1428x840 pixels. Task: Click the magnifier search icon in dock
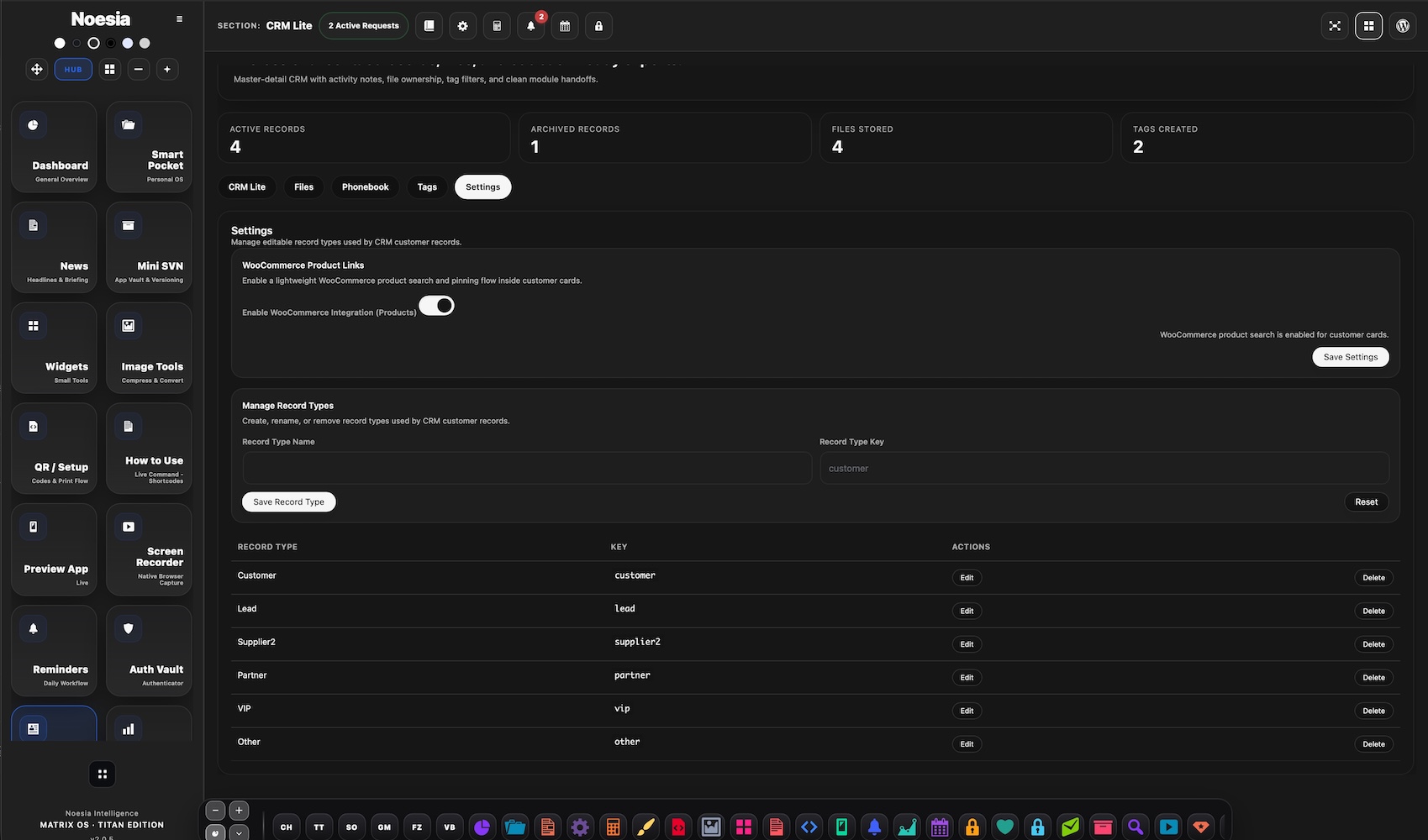(1136, 827)
